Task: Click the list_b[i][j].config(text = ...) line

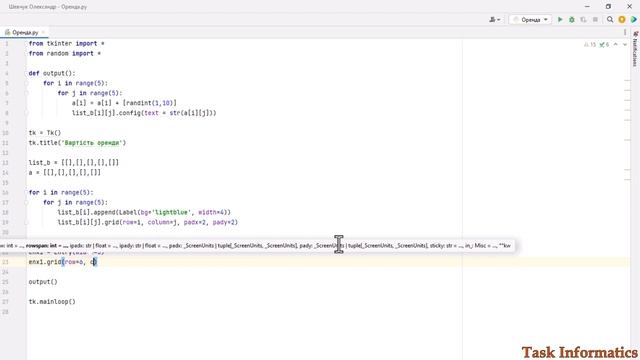Action: tap(144, 113)
